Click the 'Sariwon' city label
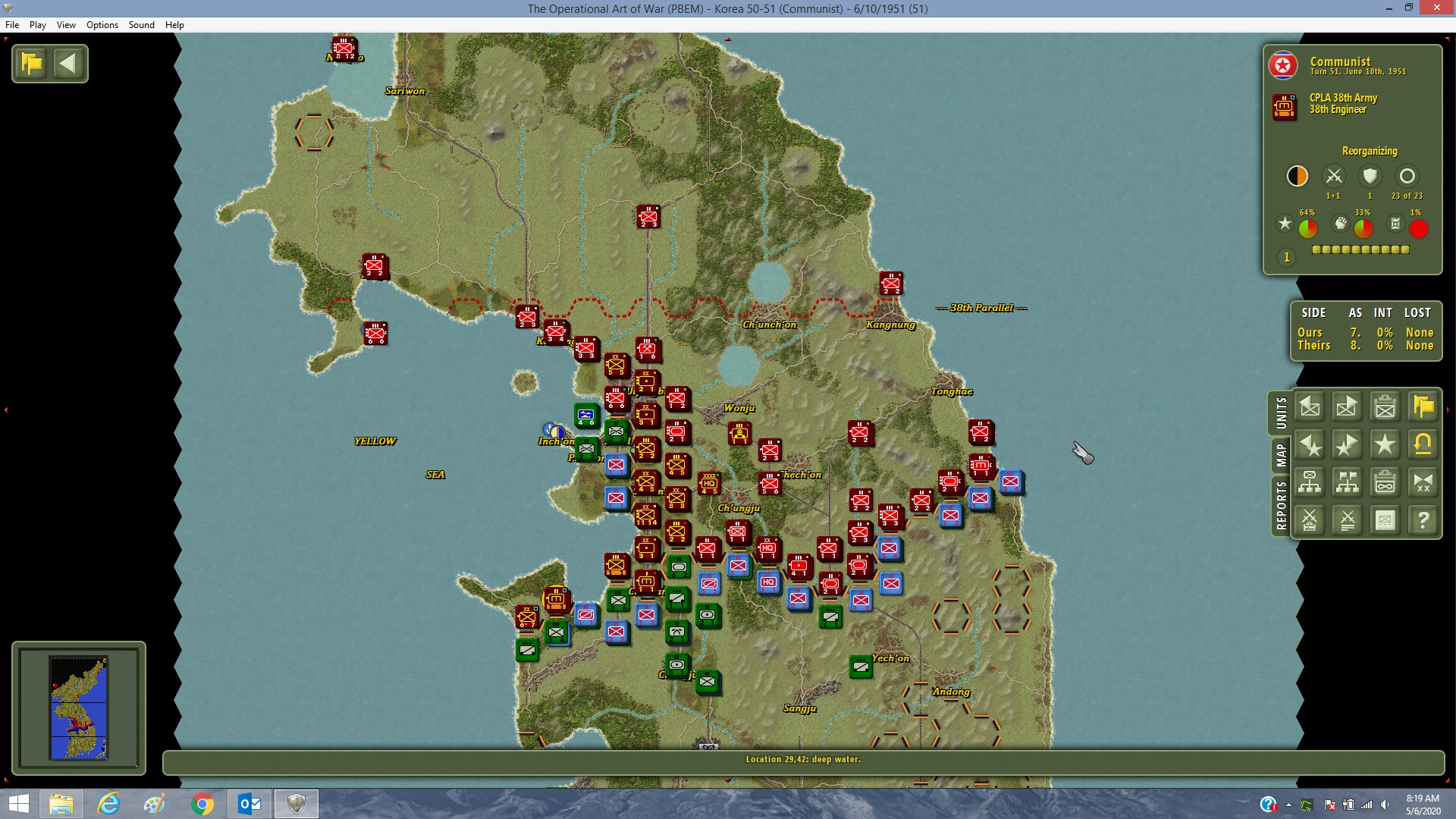 click(x=405, y=91)
